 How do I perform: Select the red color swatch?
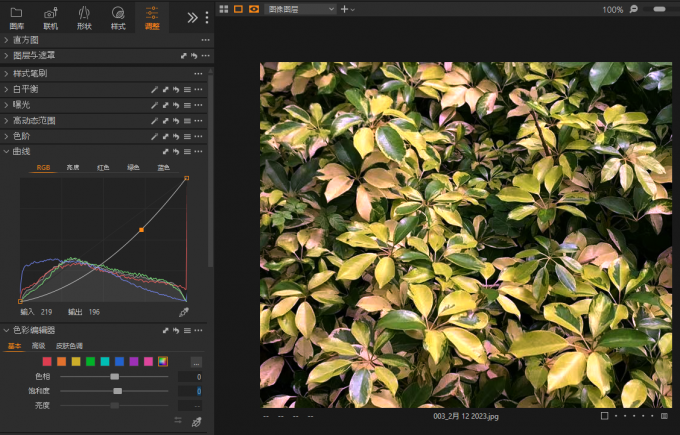click(x=47, y=361)
